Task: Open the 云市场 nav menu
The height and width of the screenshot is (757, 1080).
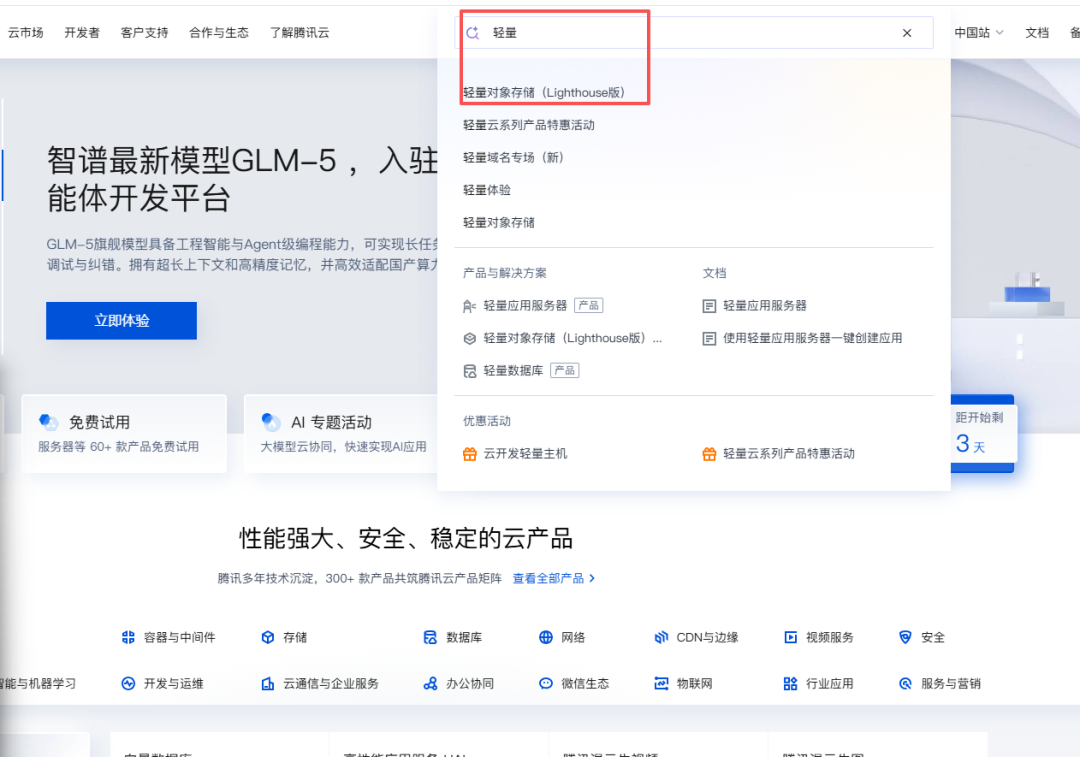Action: [25, 32]
